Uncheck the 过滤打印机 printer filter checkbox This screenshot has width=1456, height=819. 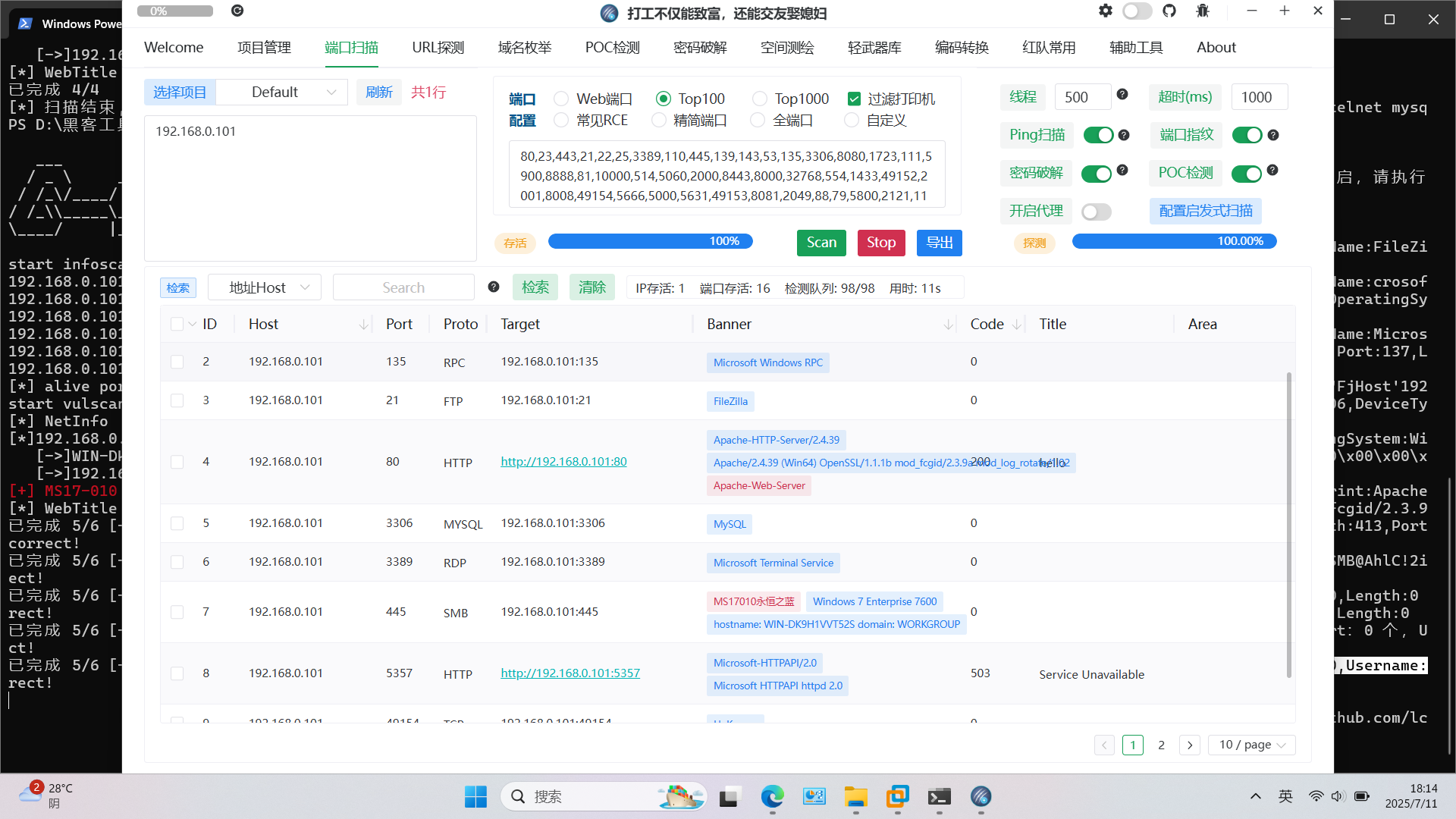pyautogui.click(x=854, y=98)
